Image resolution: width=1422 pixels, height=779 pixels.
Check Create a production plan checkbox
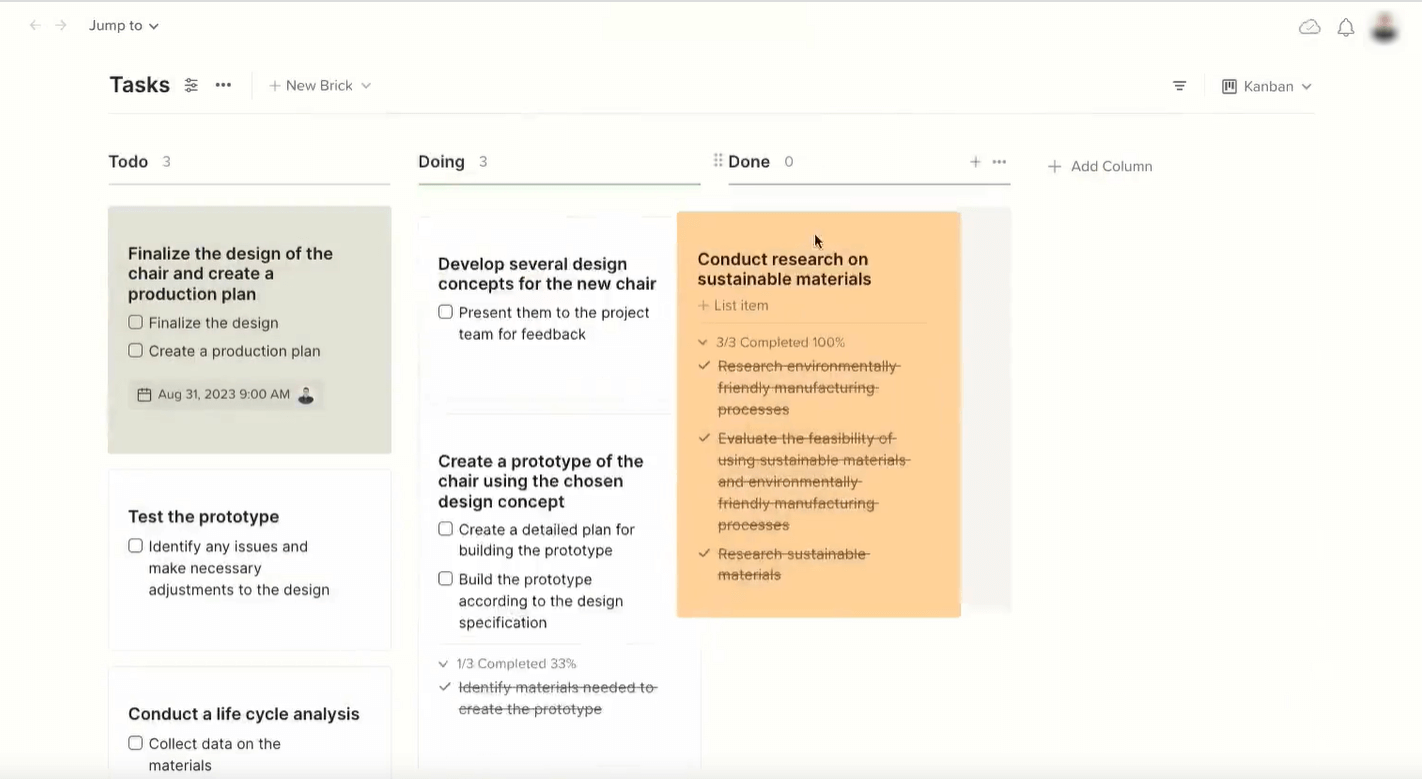click(x=135, y=350)
